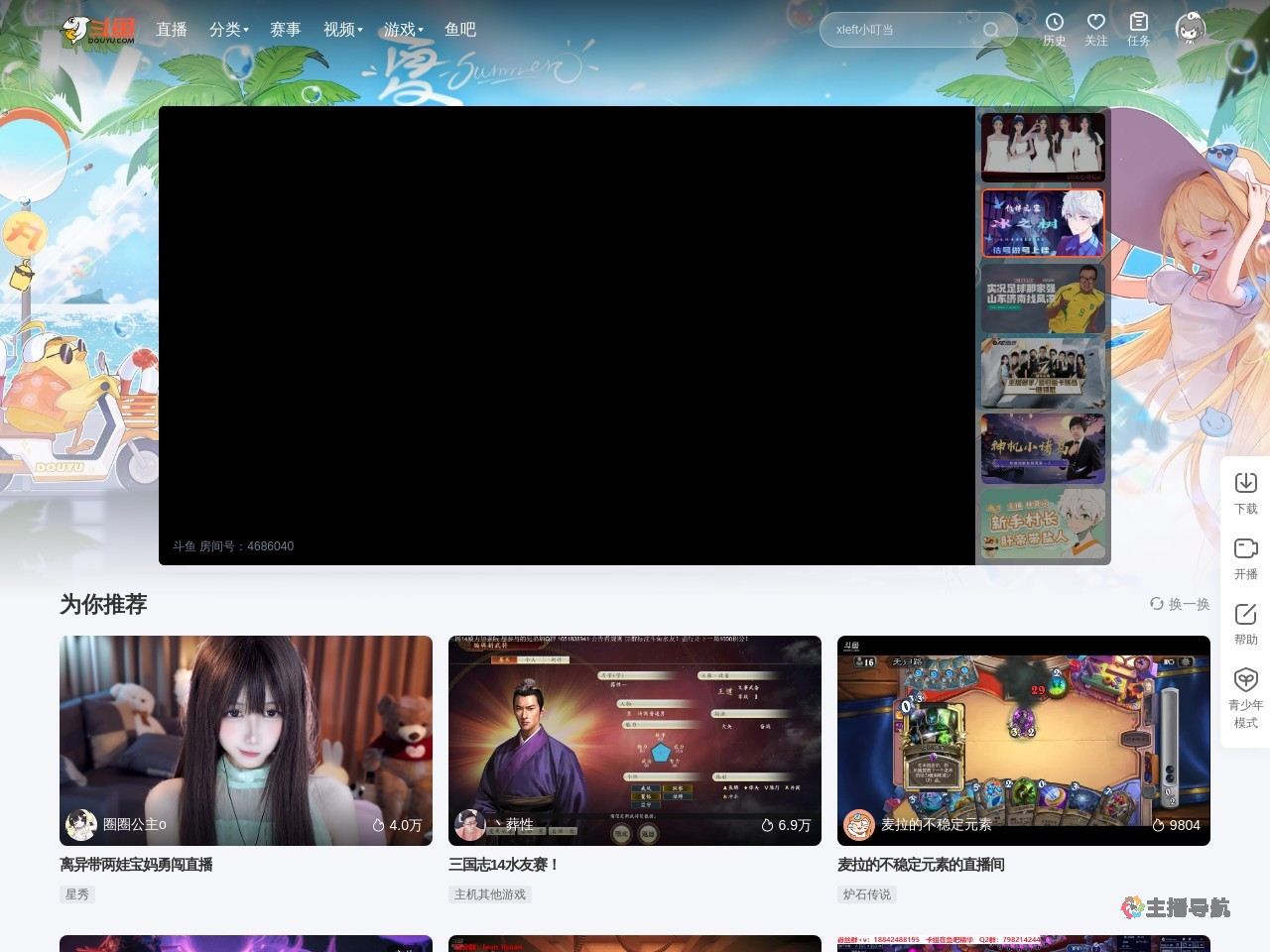Viewport: 1270px width, 952px height.
Task: Go to the 直播 nav item
Action: point(172,30)
